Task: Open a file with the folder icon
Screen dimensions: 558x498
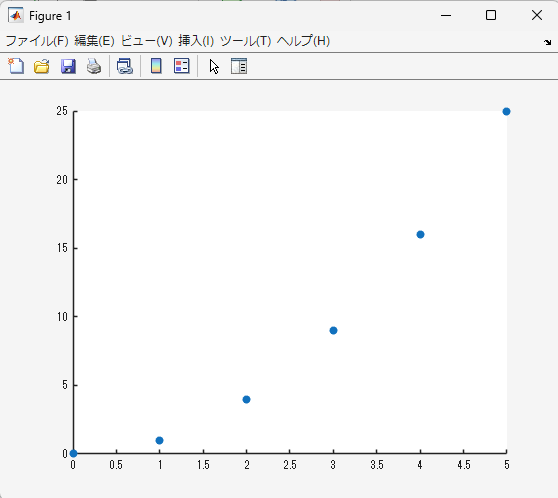Action: point(42,66)
